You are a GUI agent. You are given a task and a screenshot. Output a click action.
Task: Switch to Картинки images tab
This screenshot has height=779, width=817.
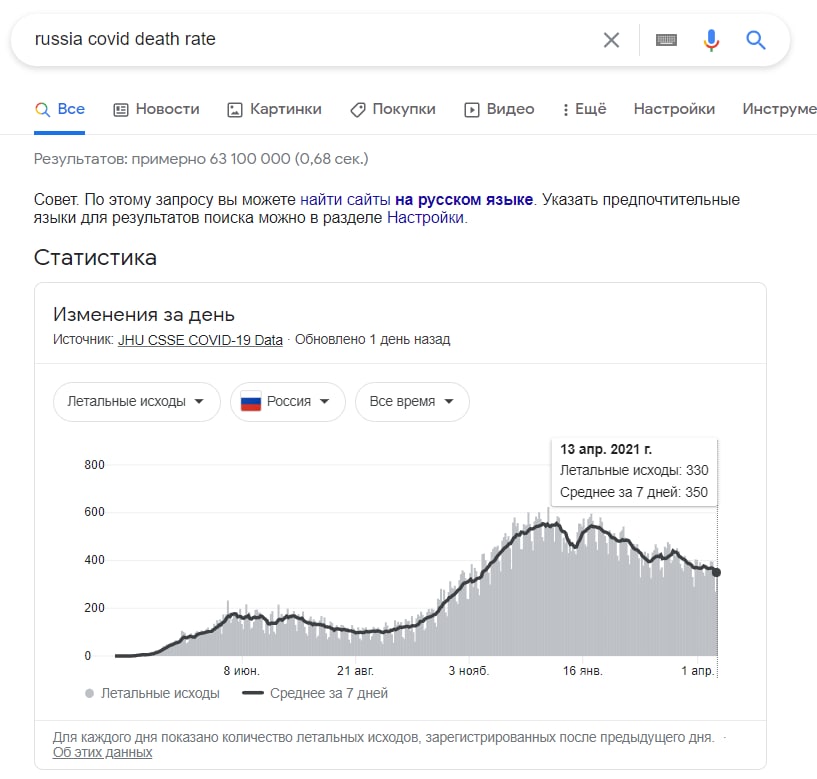coord(275,109)
